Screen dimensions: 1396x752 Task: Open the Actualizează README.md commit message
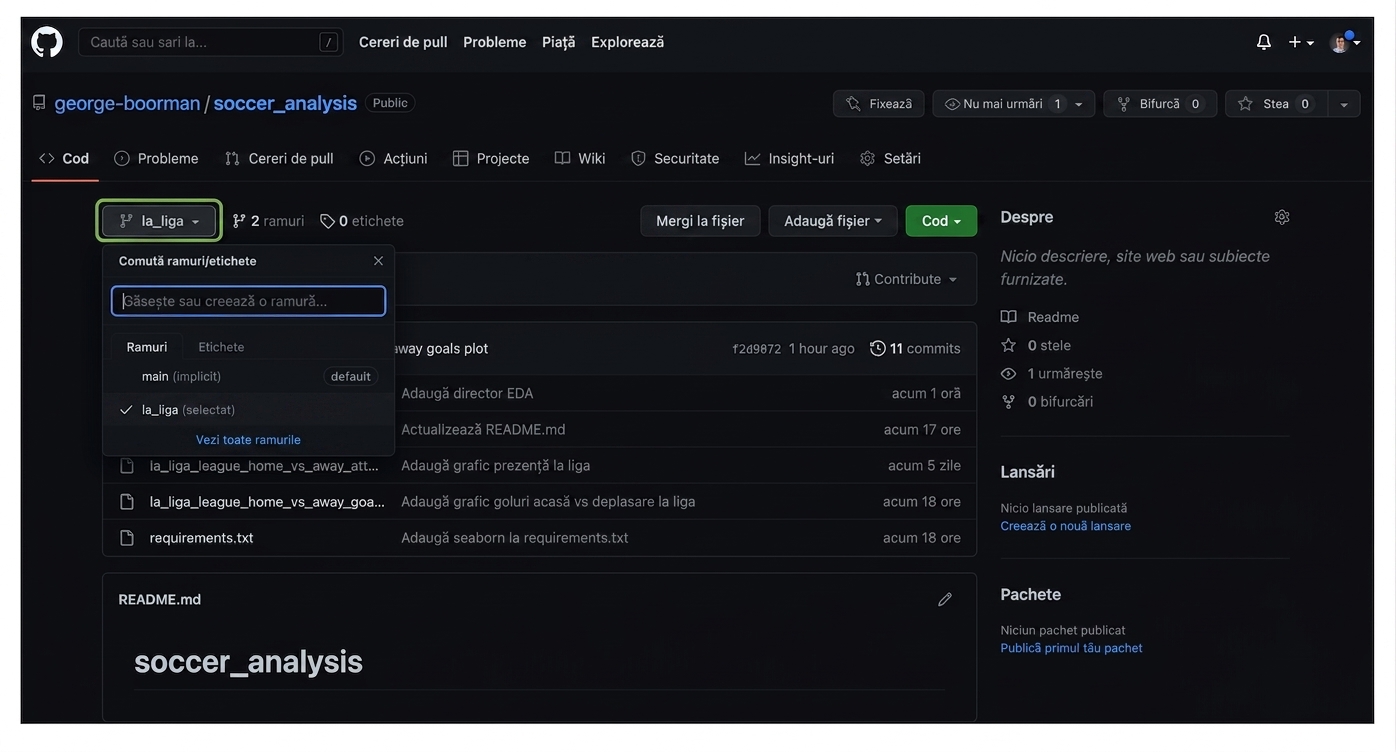(483, 429)
